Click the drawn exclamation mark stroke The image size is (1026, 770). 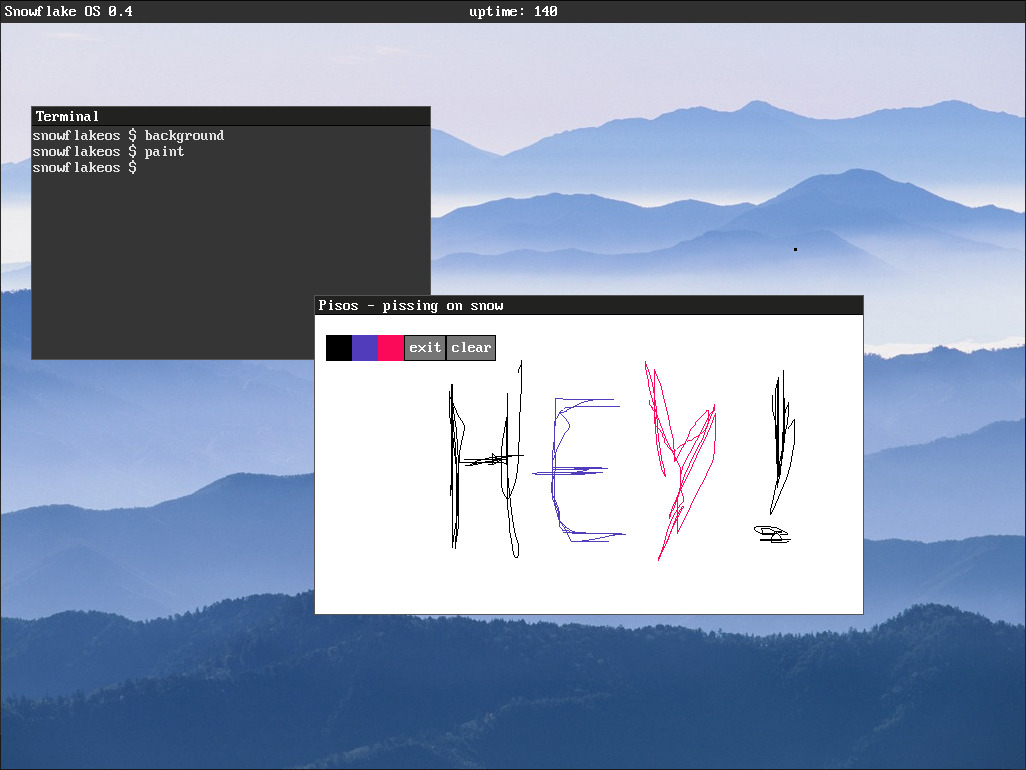click(783, 442)
